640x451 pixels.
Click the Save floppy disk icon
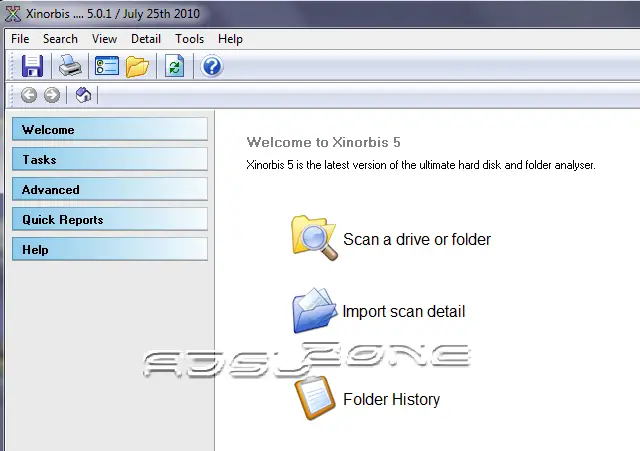[x=32, y=66]
